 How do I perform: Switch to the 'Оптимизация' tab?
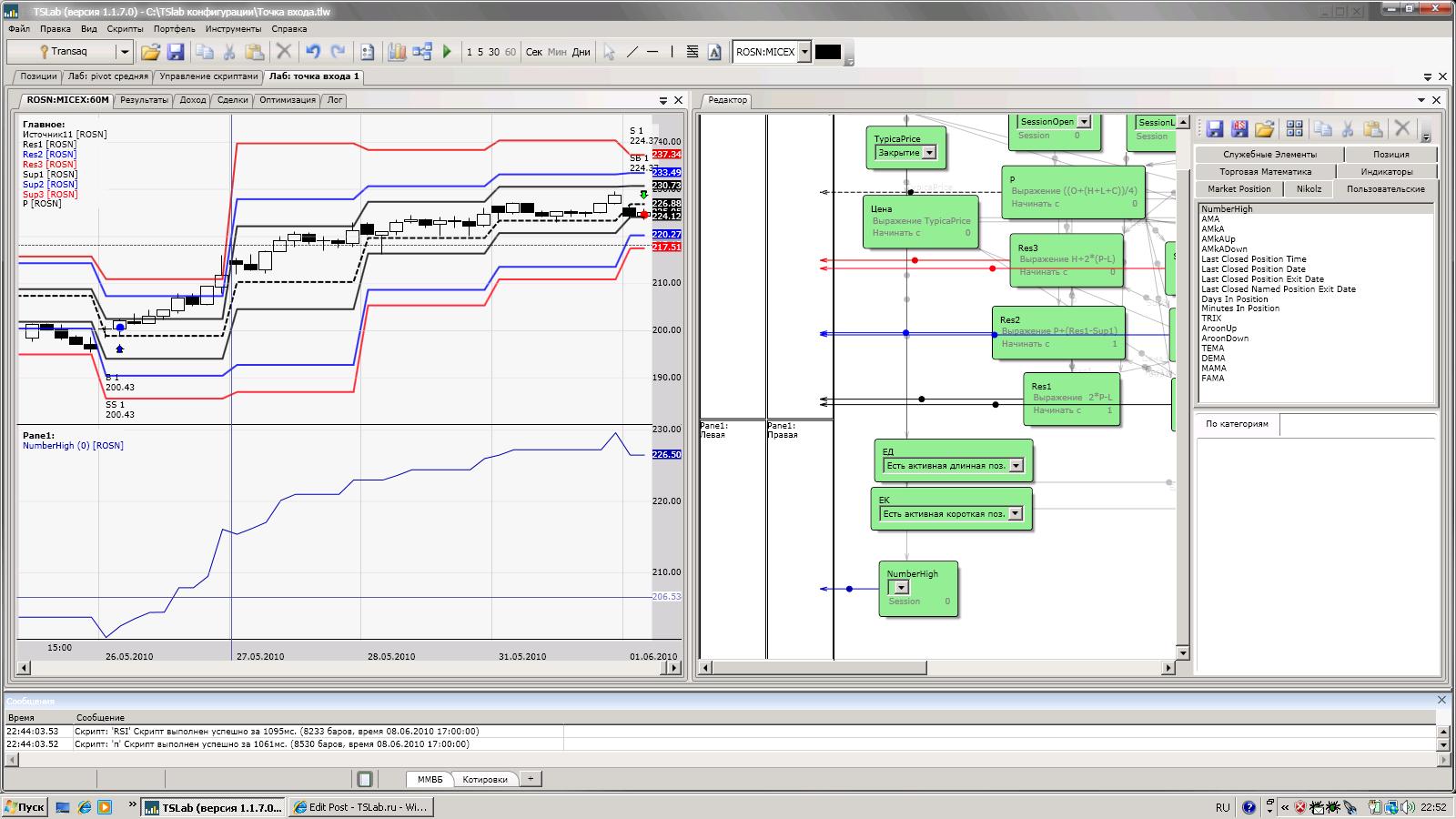pos(288,100)
